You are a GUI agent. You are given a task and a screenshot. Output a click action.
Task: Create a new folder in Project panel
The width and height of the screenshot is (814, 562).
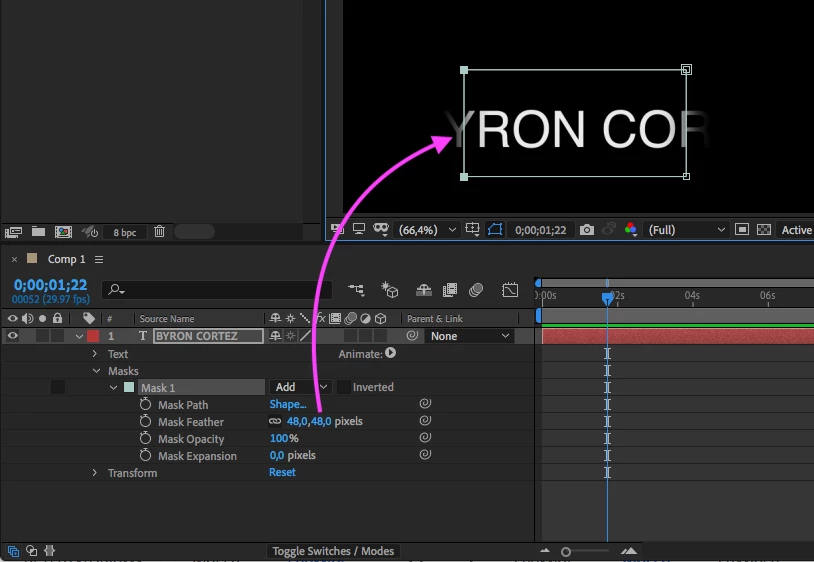tap(38, 231)
